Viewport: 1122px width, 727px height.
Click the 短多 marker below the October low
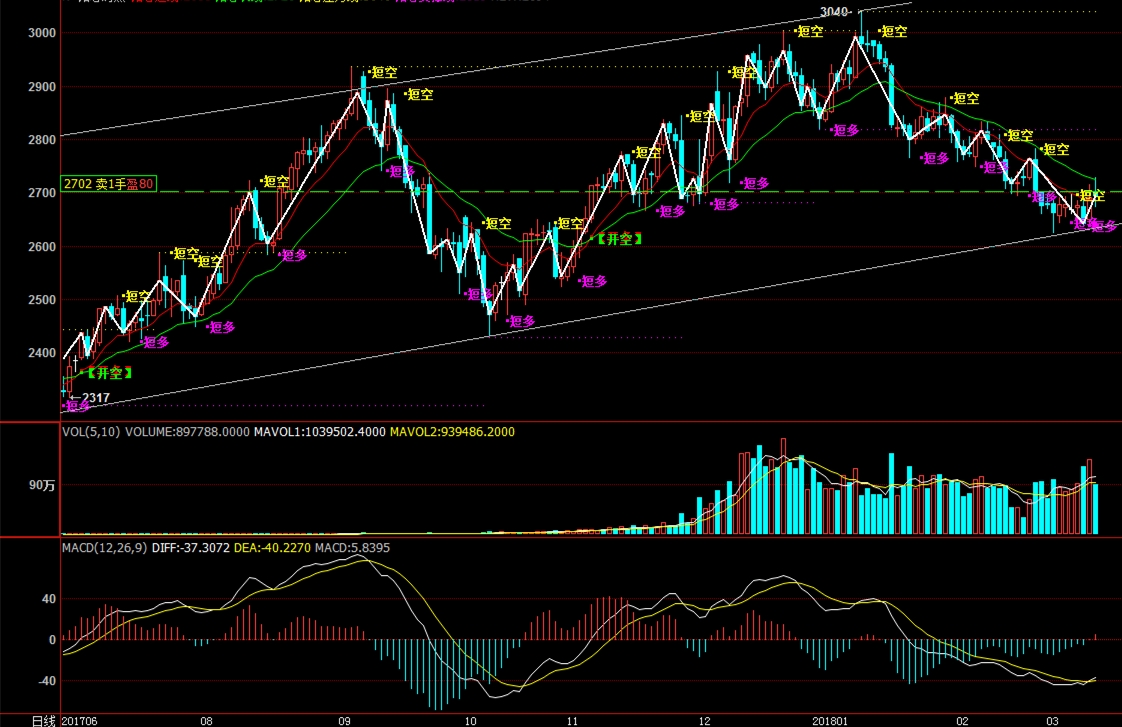coord(521,322)
